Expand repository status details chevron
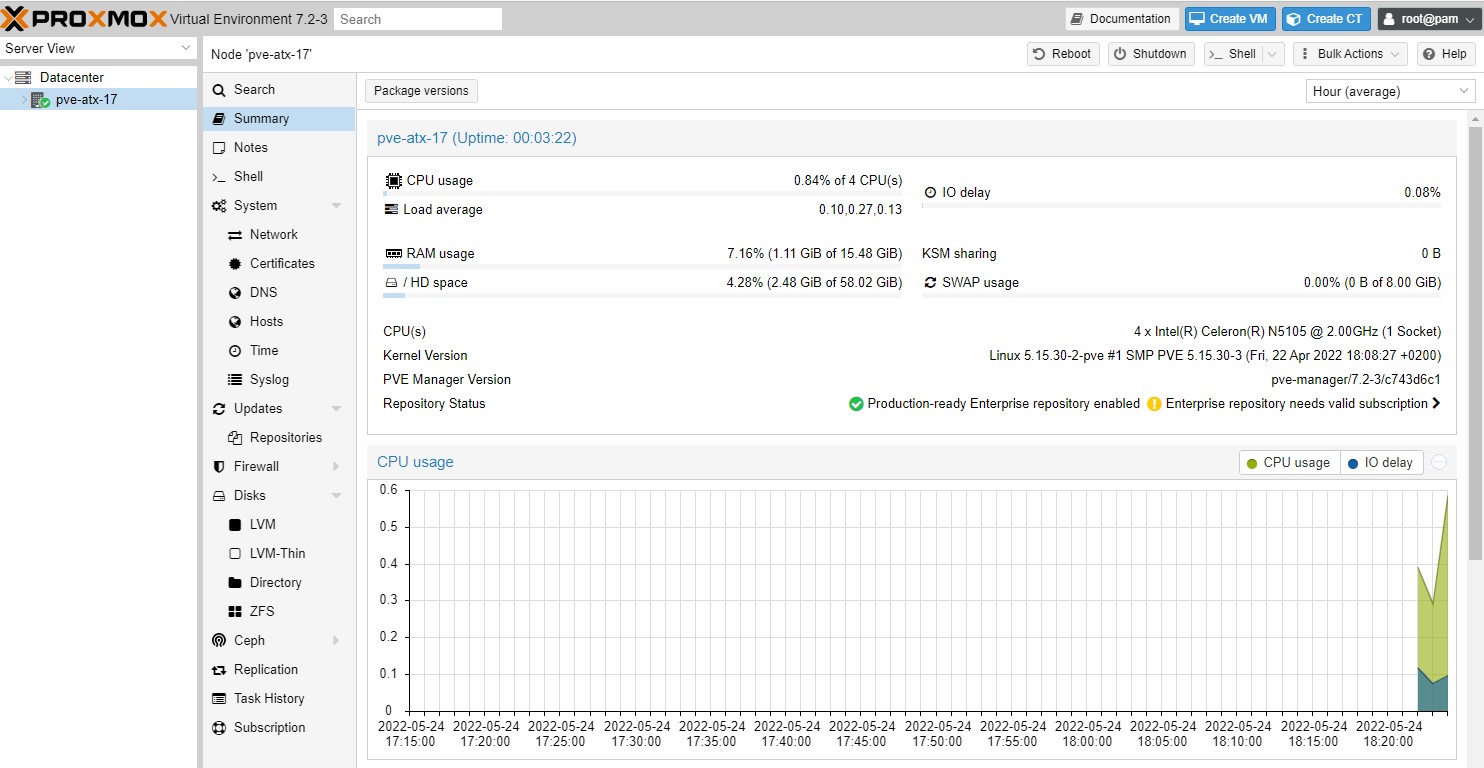 [x=1436, y=404]
